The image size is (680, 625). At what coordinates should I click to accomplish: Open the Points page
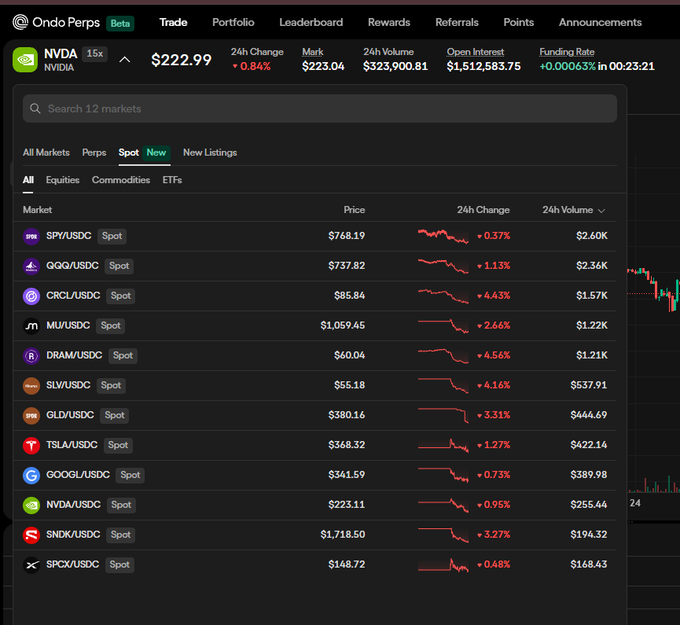pyautogui.click(x=518, y=22)
